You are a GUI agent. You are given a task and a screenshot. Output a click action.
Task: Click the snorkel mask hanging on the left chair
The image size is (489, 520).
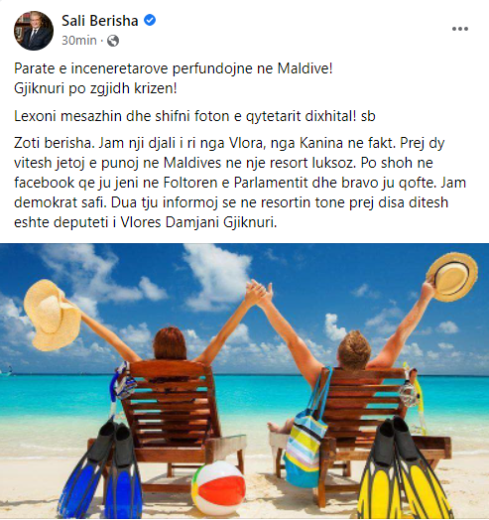coord(122,383)
